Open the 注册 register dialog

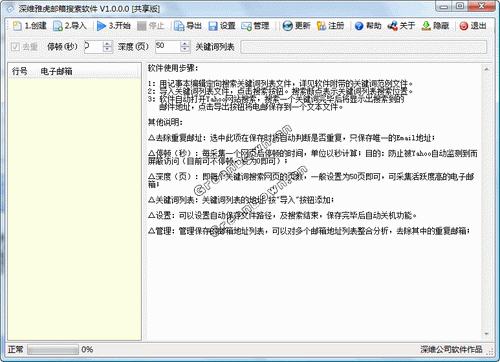click(321, 26)
